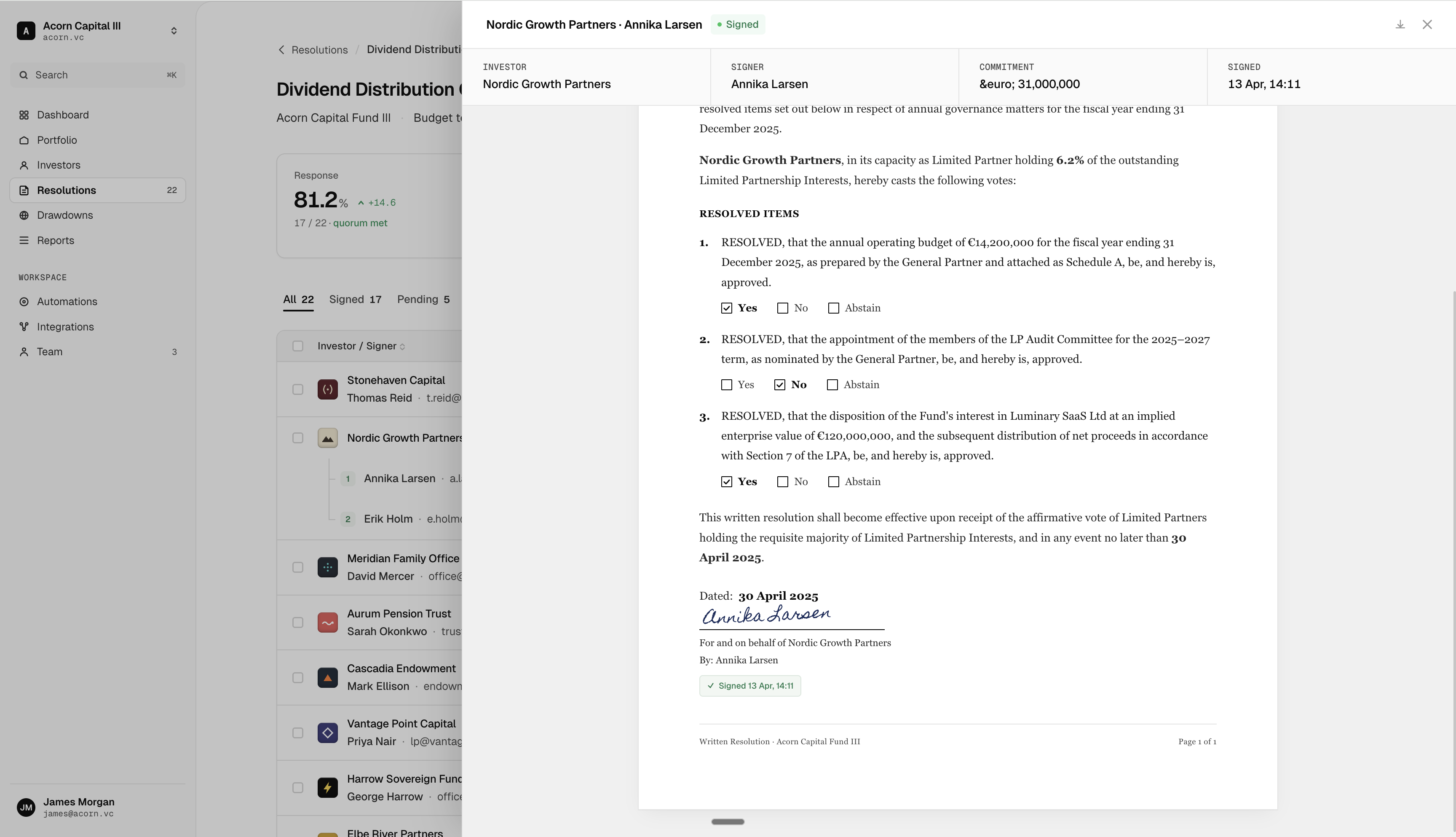Click the Abstain checkbox for resolution 2
This screenshot has width=1456, height=837.
point(832,385)
